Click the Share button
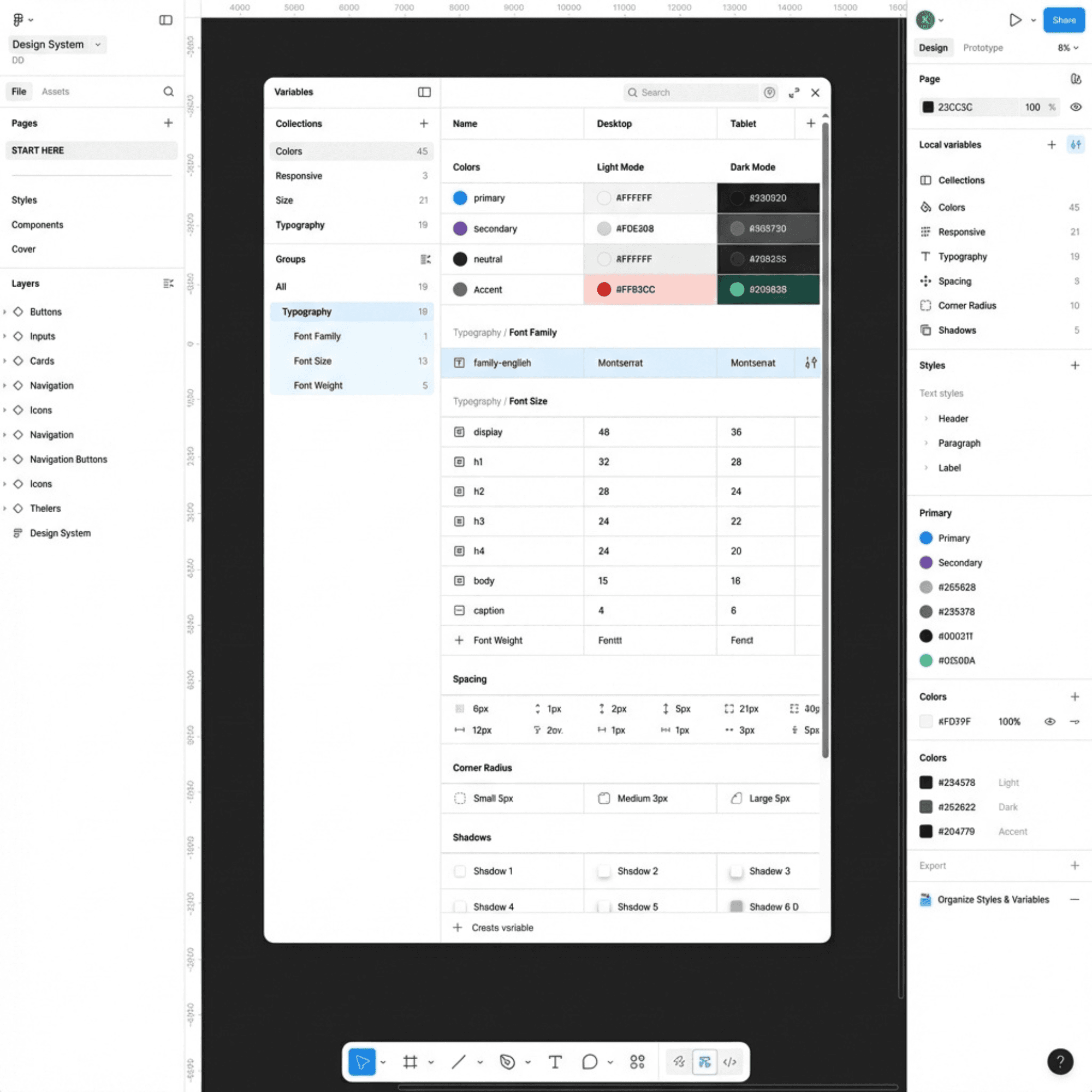Screen dimensions: 1092x1092 [x=1064, y=20]
